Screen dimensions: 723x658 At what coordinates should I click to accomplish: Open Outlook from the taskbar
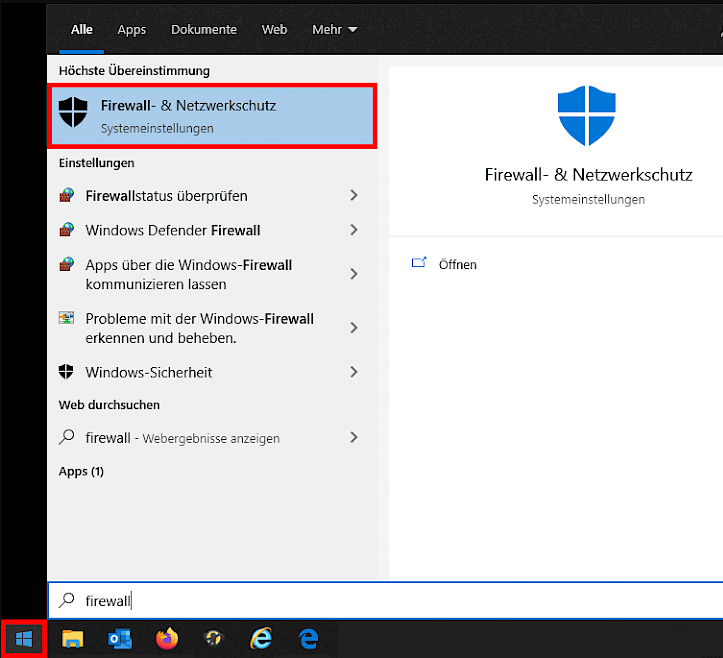(120, 639)
